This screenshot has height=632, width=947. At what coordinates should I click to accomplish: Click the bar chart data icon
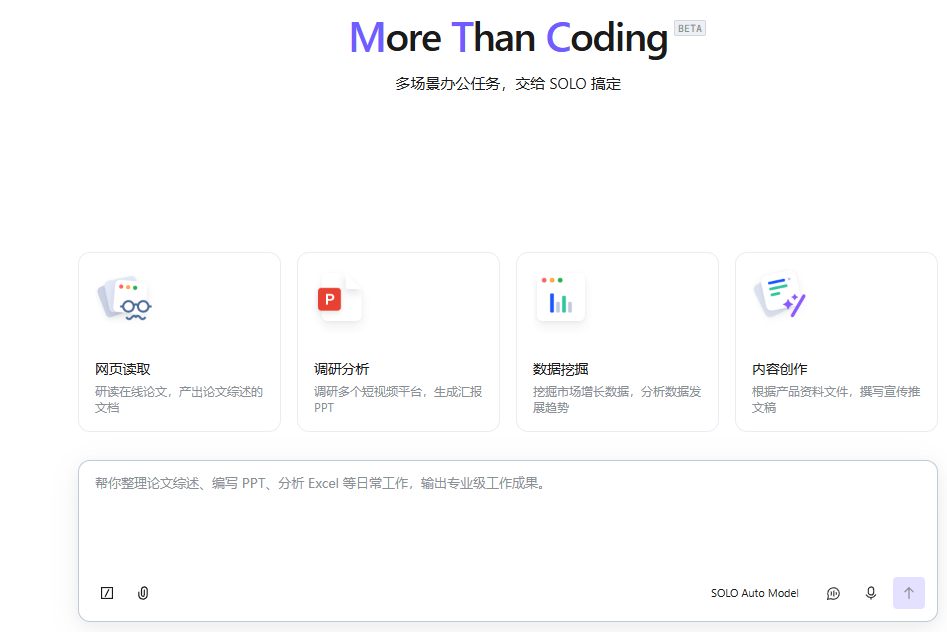[x=560, y=297]
